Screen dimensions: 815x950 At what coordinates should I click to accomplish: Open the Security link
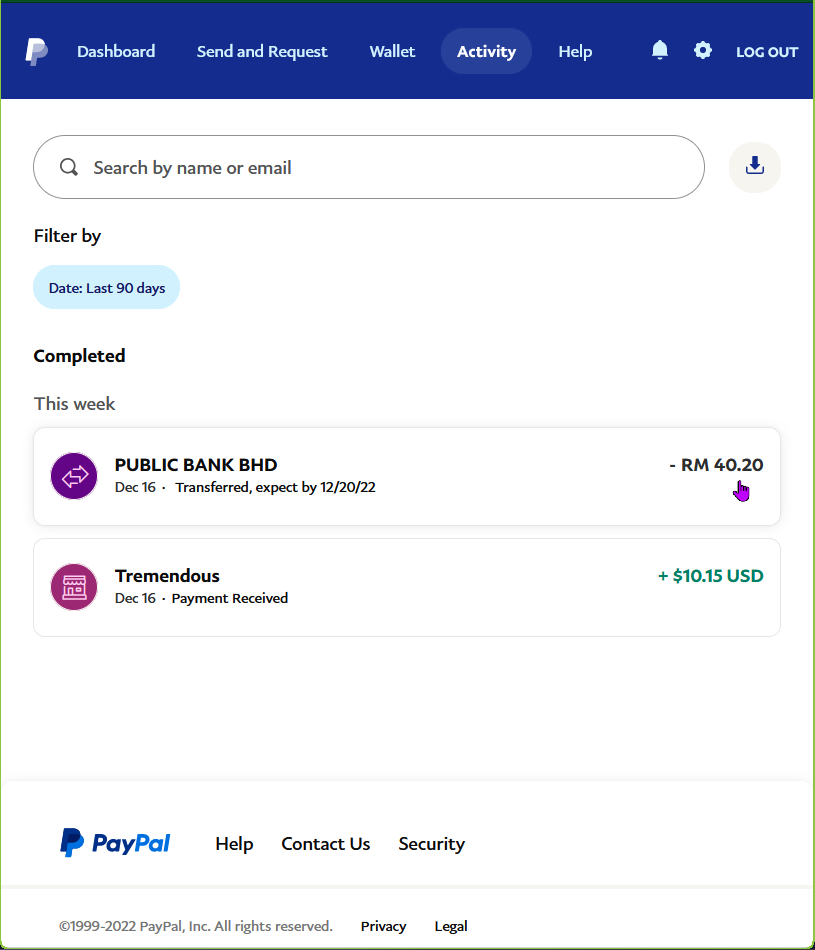point(431,843)
